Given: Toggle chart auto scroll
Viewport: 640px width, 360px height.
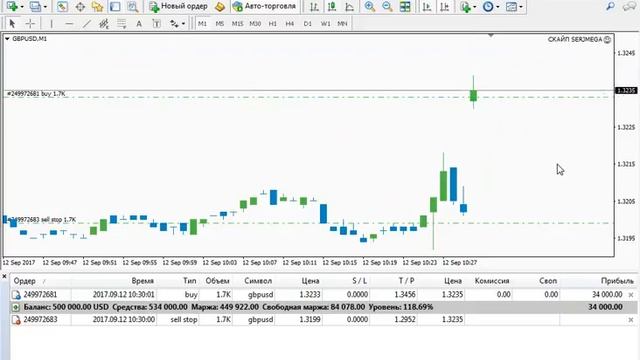Looking at the screenshot, I should 427,7.
